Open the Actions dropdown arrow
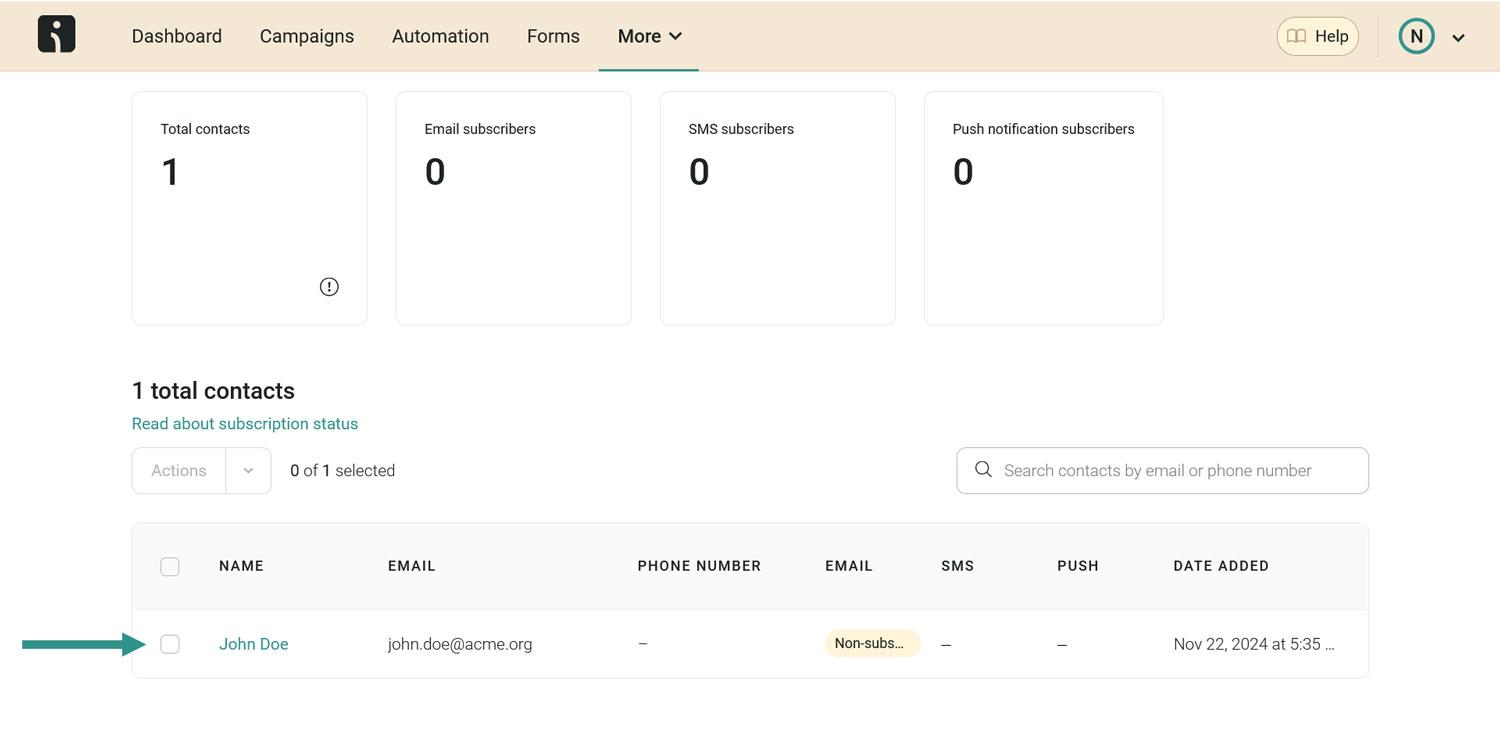The width and height of the screenshot is (1500, 743). click(x=249, y=471)
